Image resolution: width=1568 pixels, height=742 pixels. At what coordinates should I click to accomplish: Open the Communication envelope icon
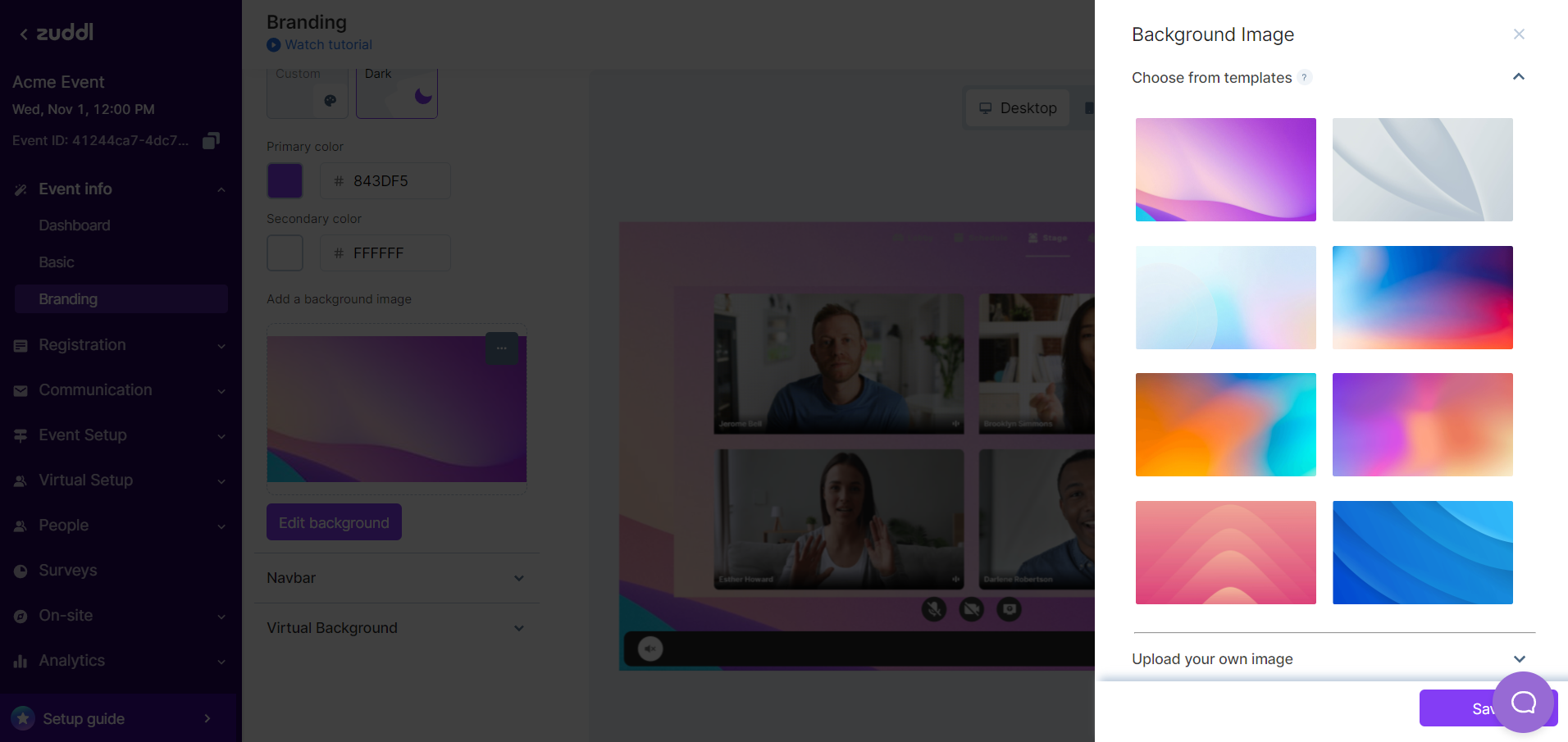tap(21, 390)
